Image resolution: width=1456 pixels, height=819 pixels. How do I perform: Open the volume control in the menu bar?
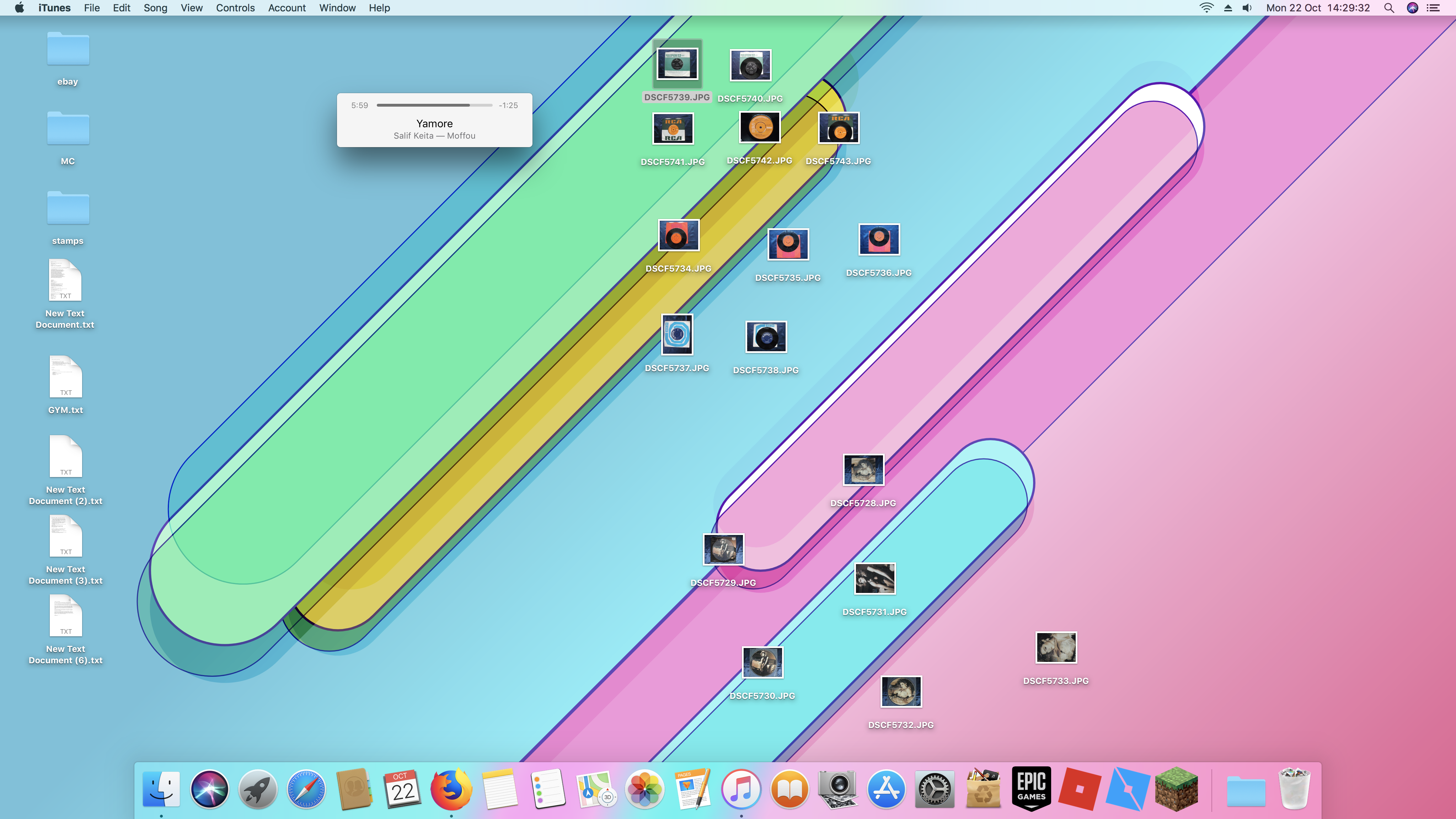pyautogui.click(x=1247, y=8)
